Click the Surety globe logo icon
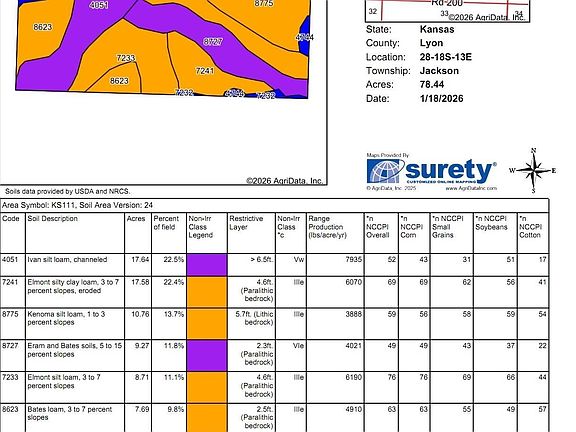Screen dimensions: 576x432 click(x=383, y=171)
